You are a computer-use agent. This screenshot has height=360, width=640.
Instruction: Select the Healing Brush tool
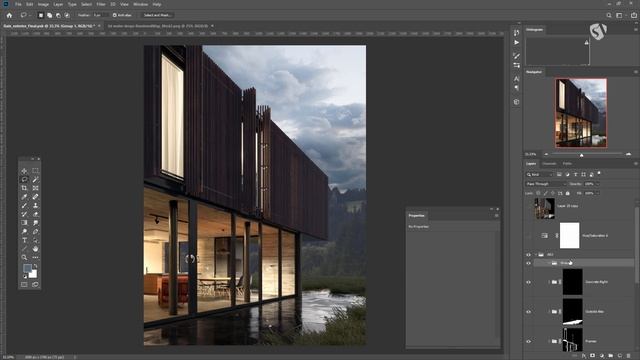point(36,197)
